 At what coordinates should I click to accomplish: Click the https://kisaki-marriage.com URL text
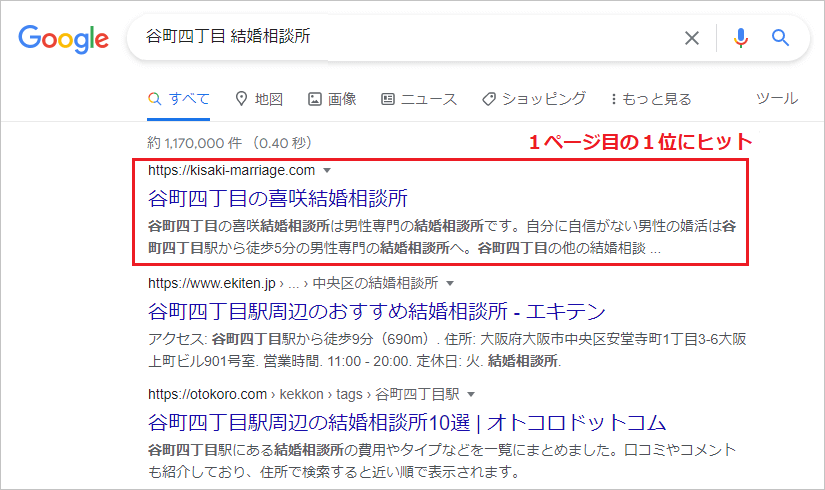[232, 170]
